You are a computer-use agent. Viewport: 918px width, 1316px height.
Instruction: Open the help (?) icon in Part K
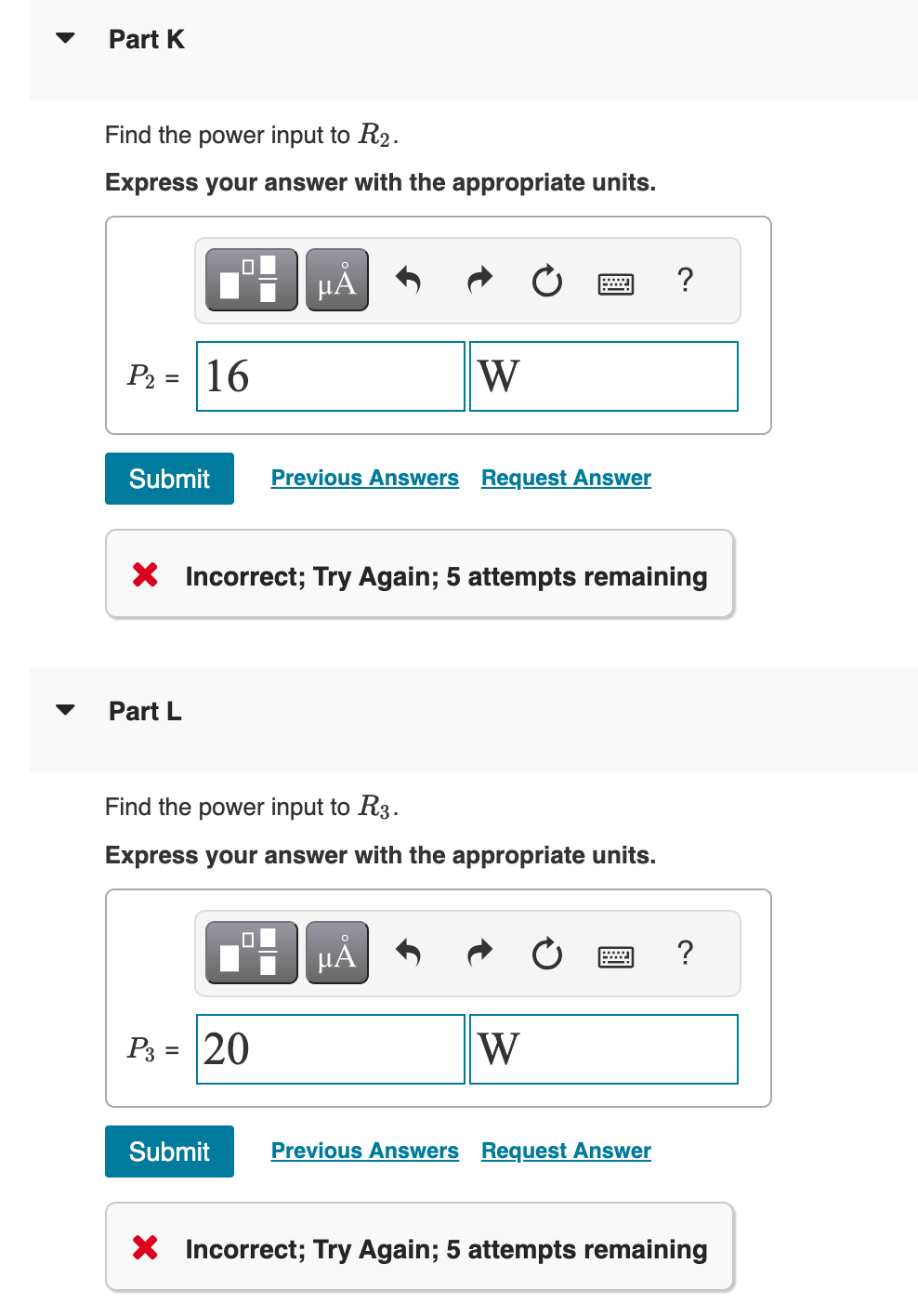[685, 281]
